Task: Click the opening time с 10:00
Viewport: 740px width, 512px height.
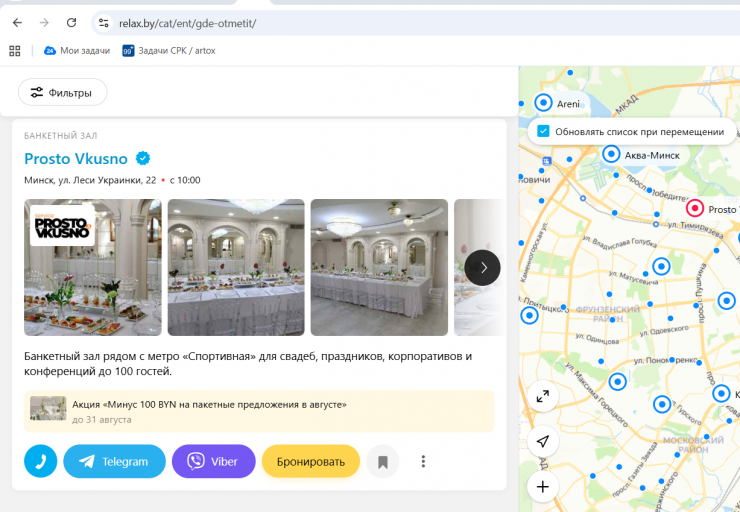Action: coord(185,180)
